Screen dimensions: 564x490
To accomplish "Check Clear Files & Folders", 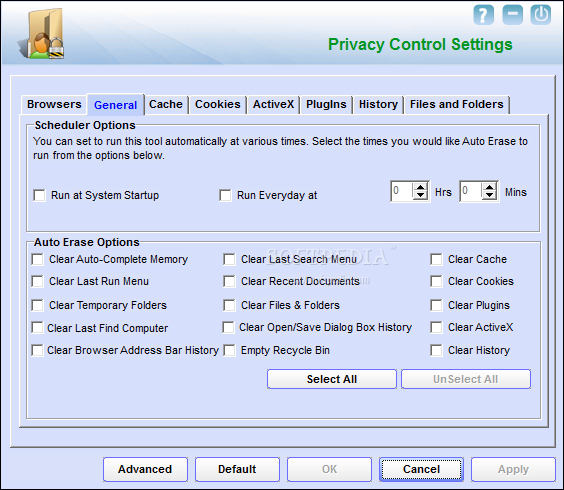I will 229,305.
